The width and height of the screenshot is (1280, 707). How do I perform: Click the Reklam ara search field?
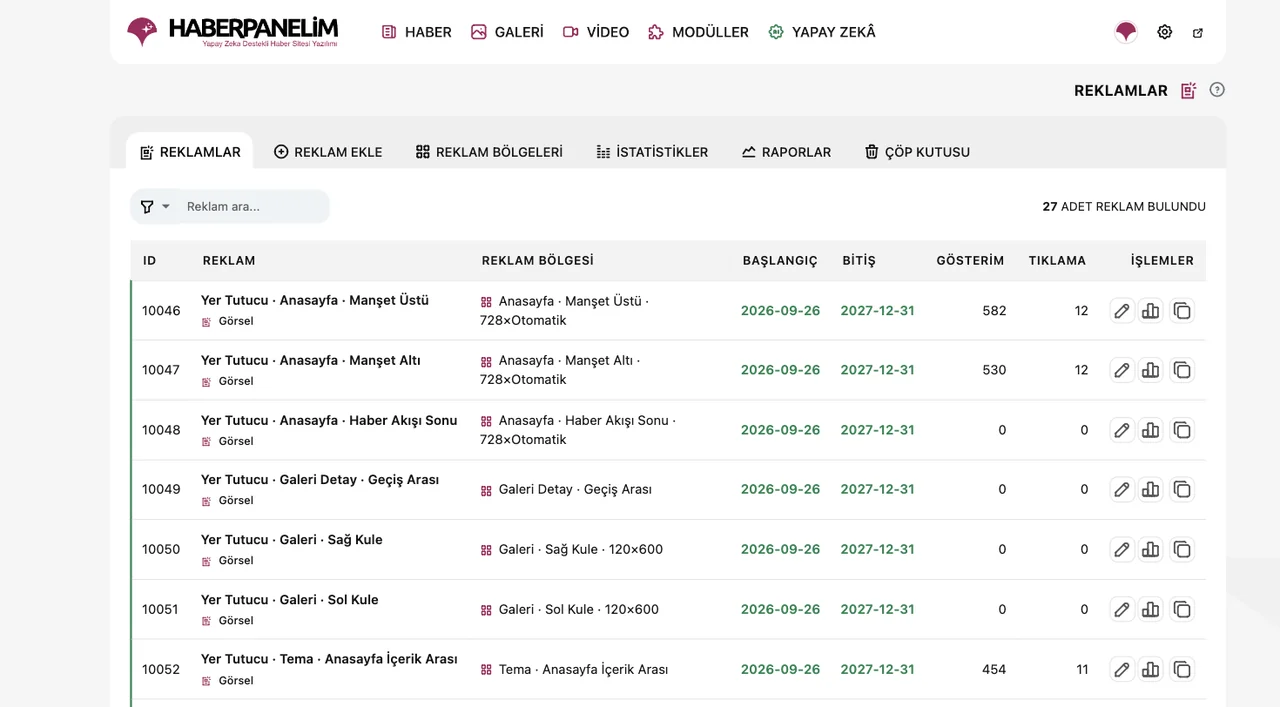point(254,207)
